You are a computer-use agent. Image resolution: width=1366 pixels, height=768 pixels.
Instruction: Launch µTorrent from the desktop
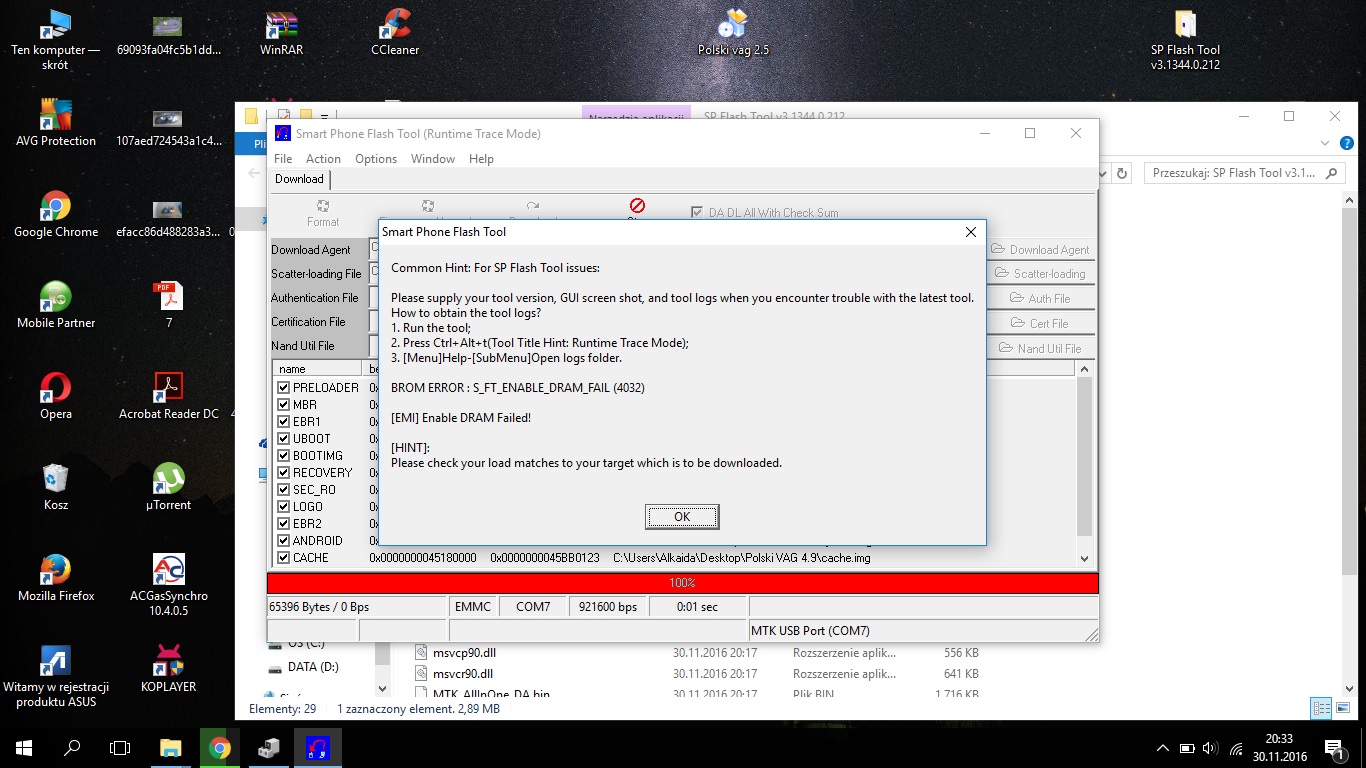tap(168, 487)
